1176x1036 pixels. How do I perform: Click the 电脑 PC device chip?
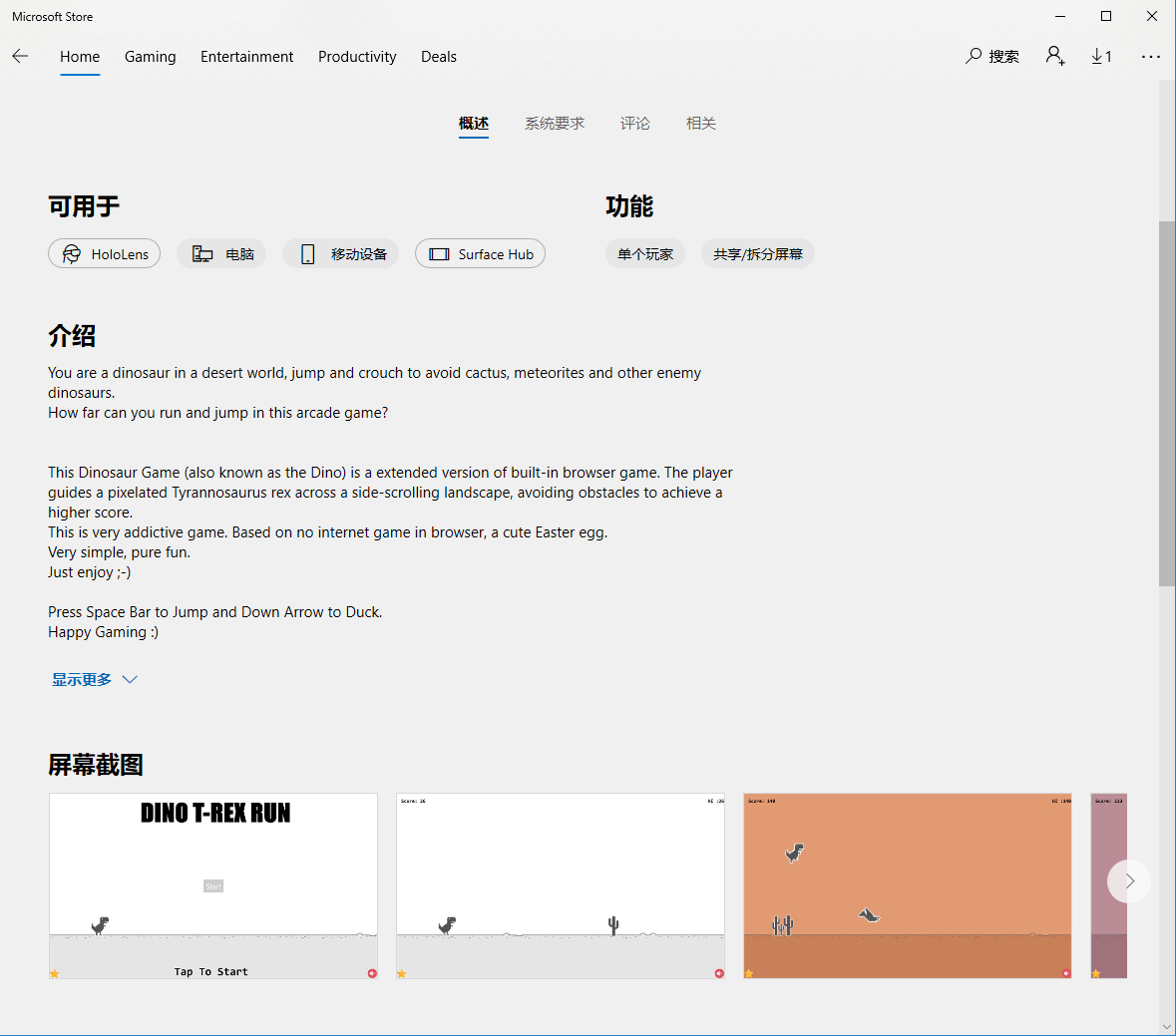[221, 254]
